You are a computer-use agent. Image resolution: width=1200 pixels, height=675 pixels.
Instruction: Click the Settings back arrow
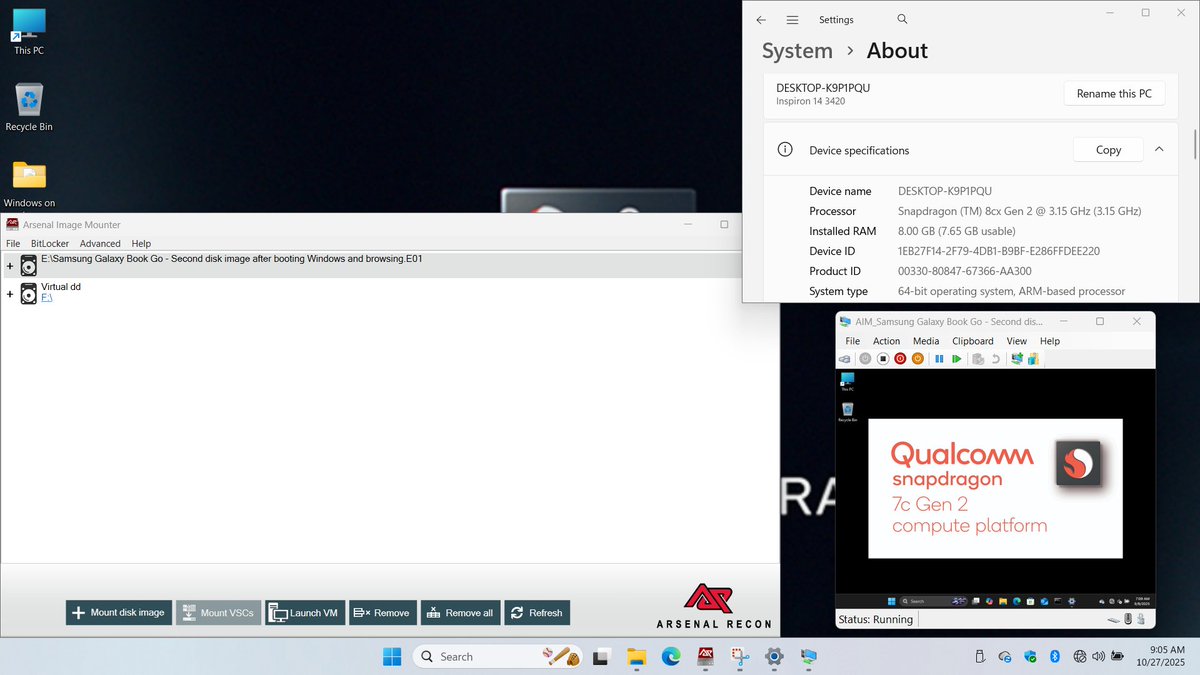pyautogui.click(x=761, y=19)
